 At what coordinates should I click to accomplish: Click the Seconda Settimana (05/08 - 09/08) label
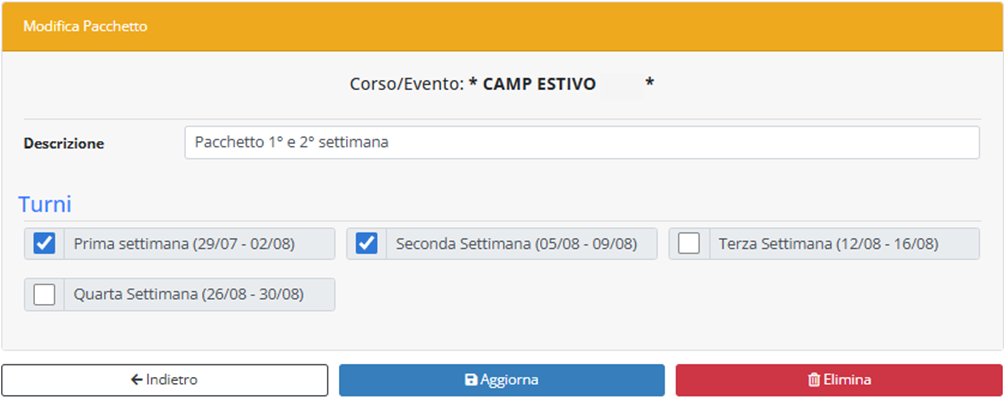(x=516, y=244)
